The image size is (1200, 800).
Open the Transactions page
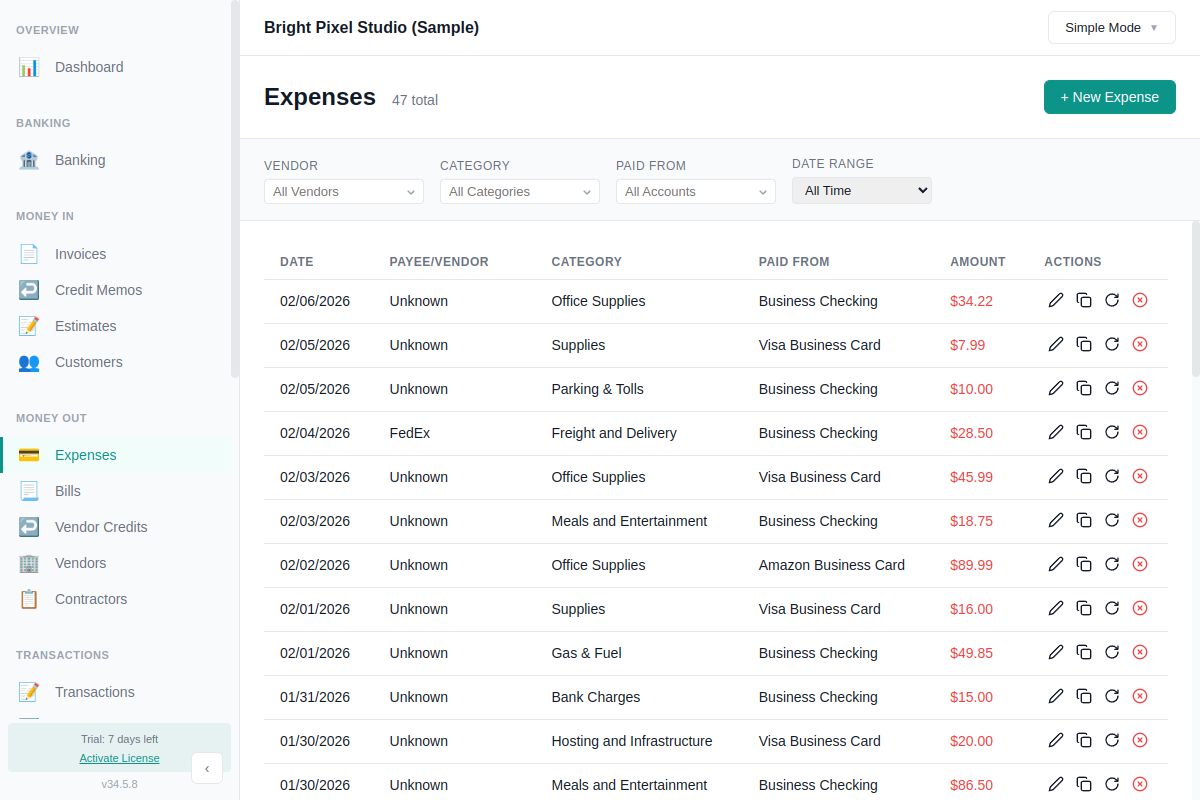click(x=95, y=691)
